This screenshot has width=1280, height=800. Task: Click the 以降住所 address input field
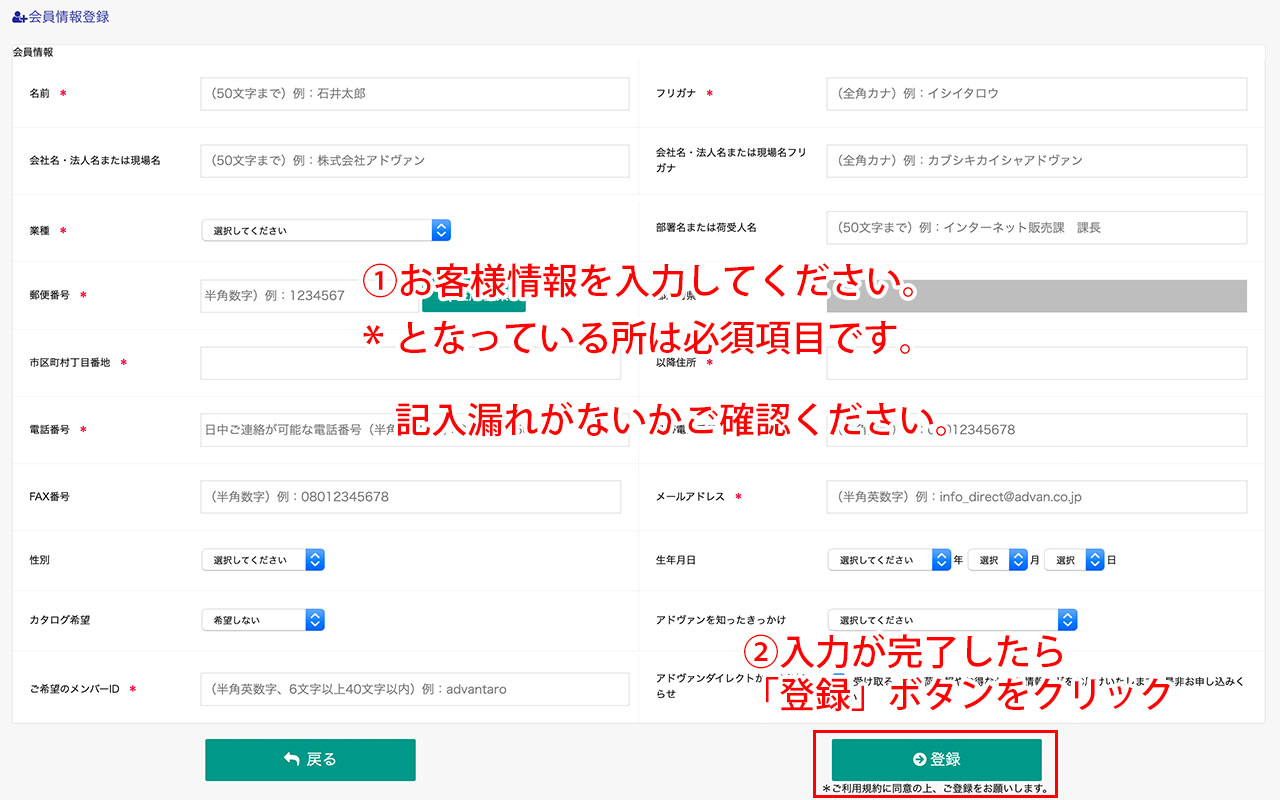[x=1036, y=363]
